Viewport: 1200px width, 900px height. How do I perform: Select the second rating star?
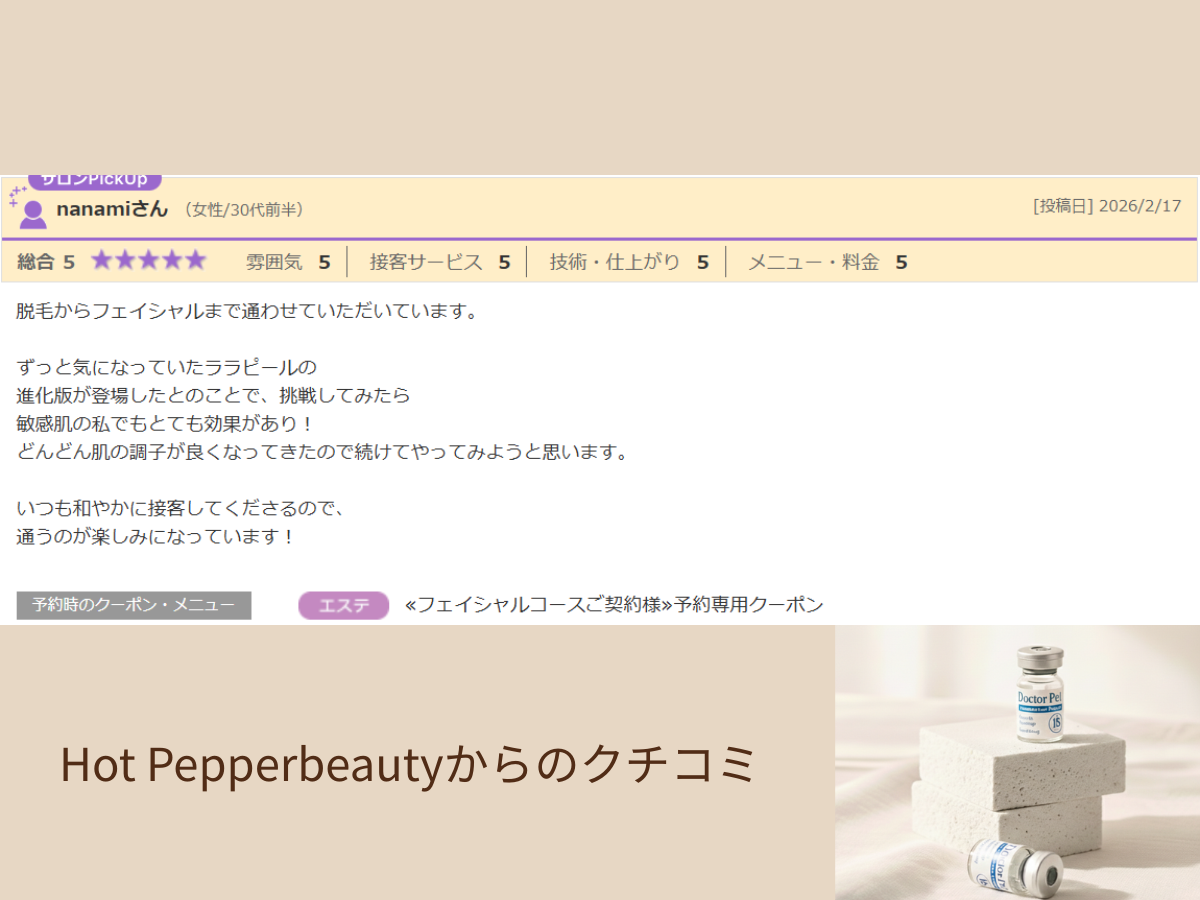pyautogui.click(x=124, y=260)
